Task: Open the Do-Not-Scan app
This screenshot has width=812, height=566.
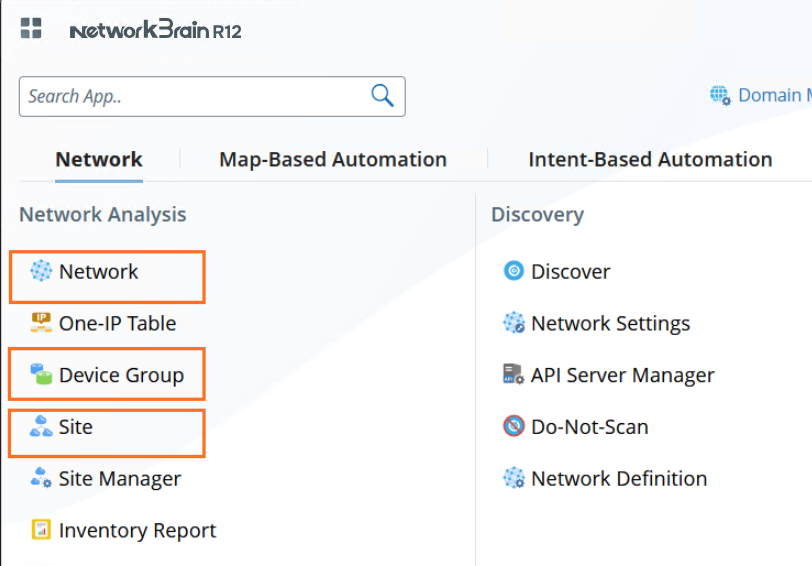Action: click(589, 427)
